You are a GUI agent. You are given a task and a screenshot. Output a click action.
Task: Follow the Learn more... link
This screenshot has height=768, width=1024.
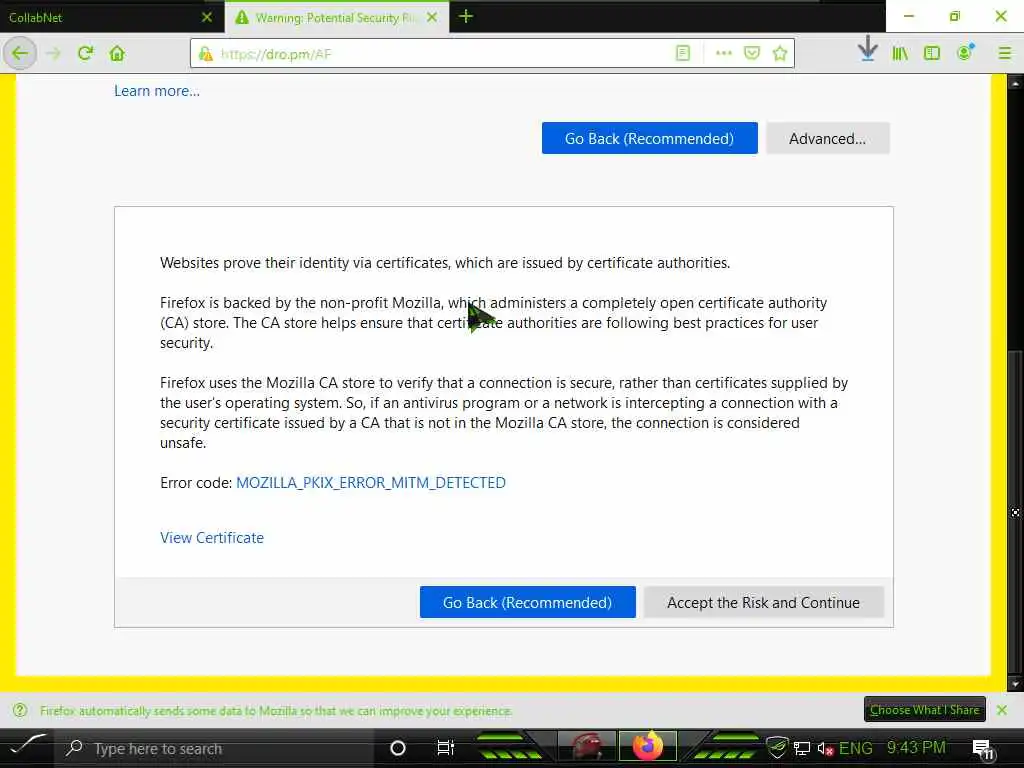click(157, 91)
